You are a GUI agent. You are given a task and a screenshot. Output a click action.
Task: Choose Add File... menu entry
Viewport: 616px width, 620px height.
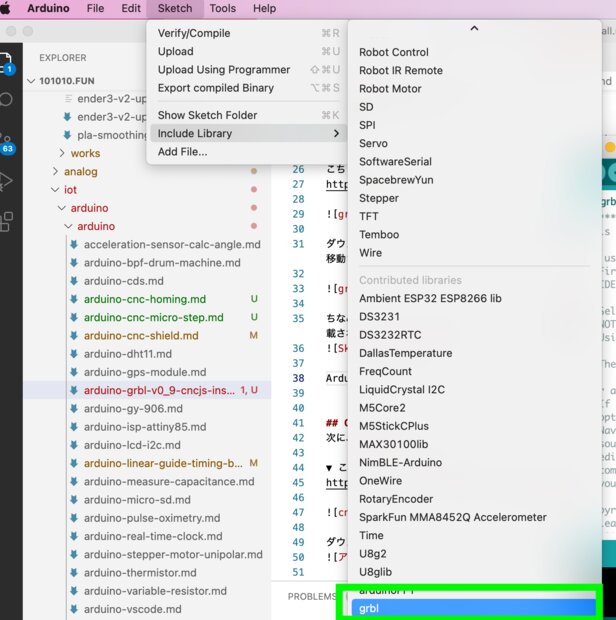[x=247, y=152]
